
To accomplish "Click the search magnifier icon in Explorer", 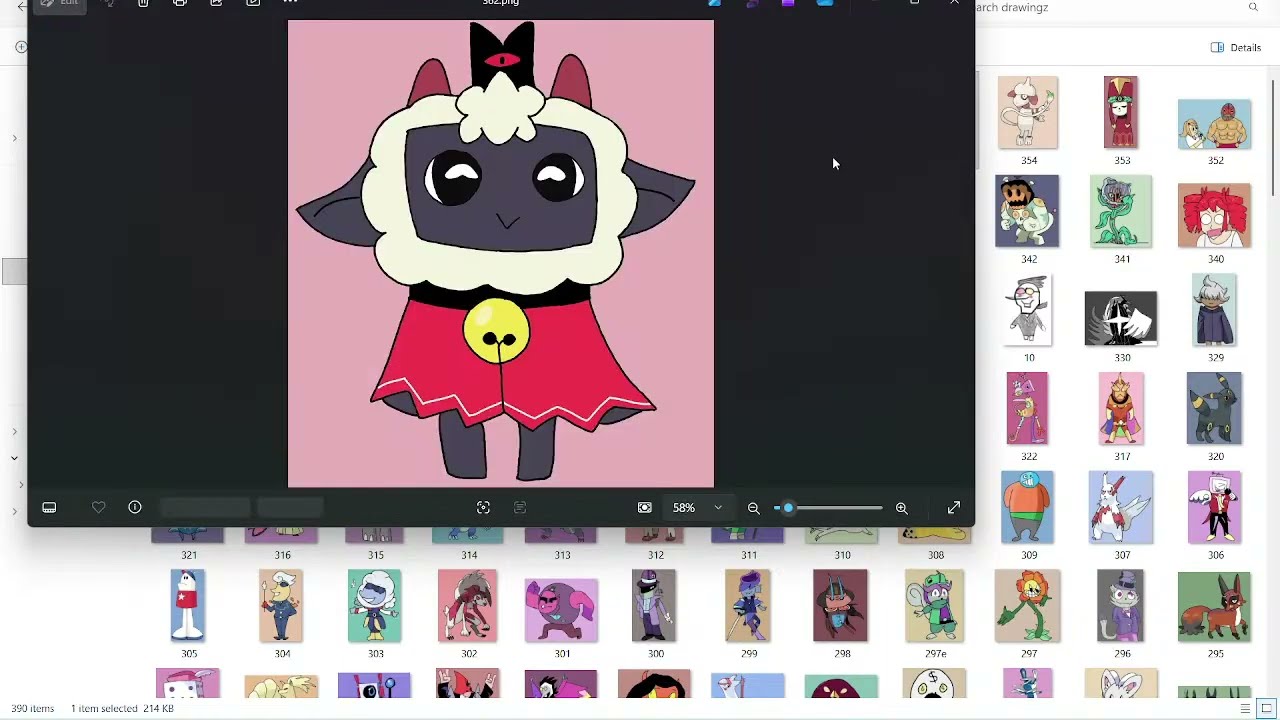I will [1253, 7].
